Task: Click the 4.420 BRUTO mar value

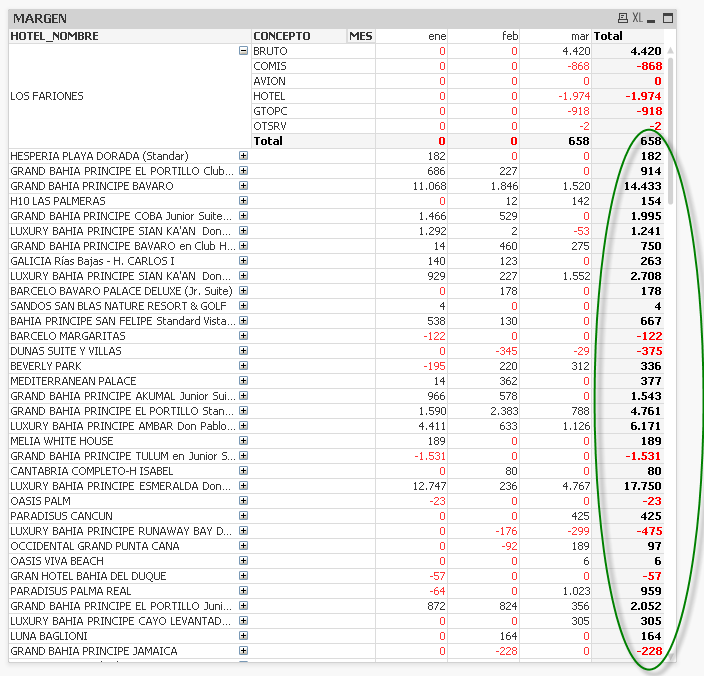Action: point(576,51)
